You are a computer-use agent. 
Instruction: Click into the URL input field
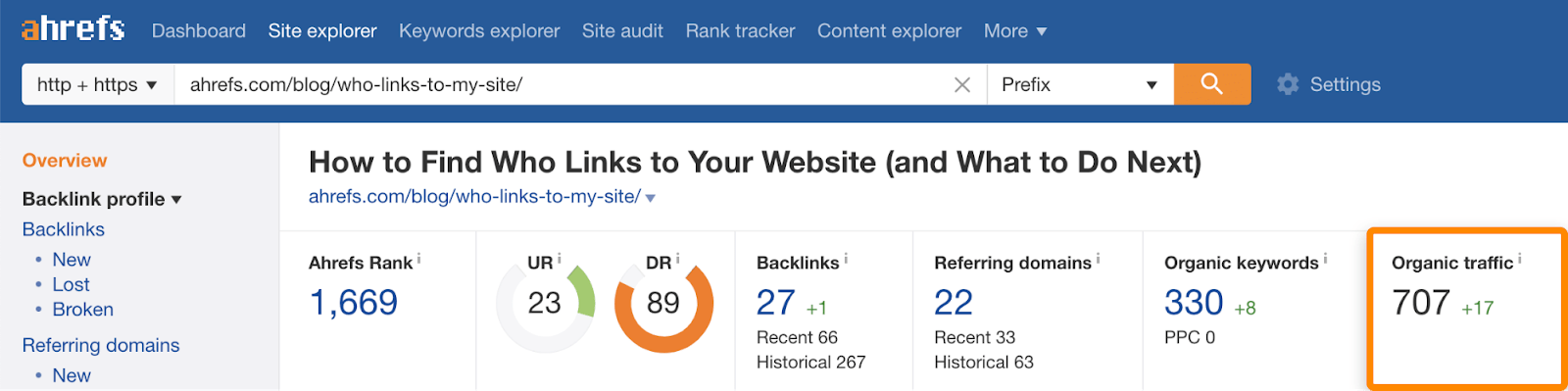click(x=563, y=84)
